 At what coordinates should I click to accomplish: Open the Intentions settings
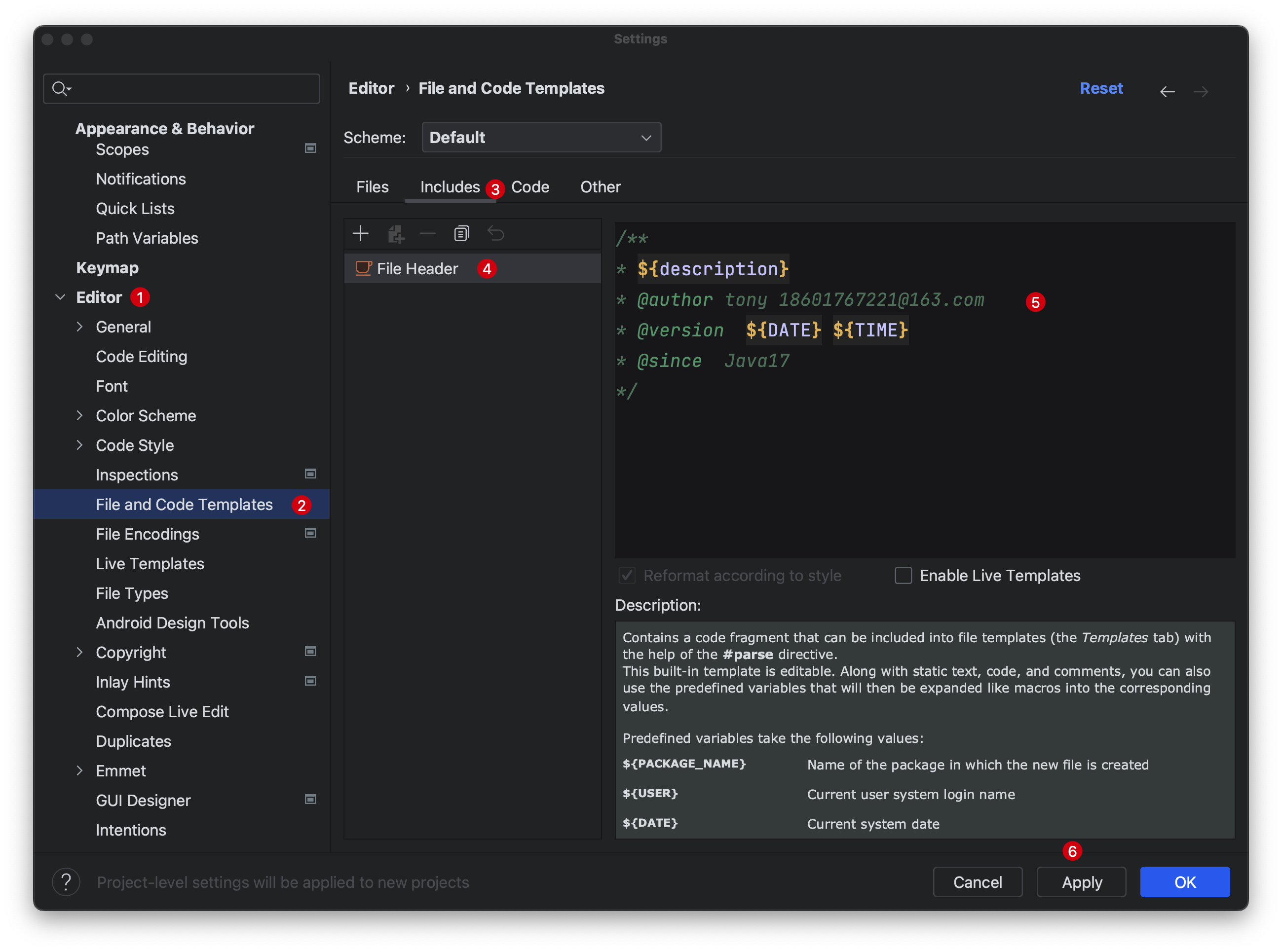tap(131, 830)
